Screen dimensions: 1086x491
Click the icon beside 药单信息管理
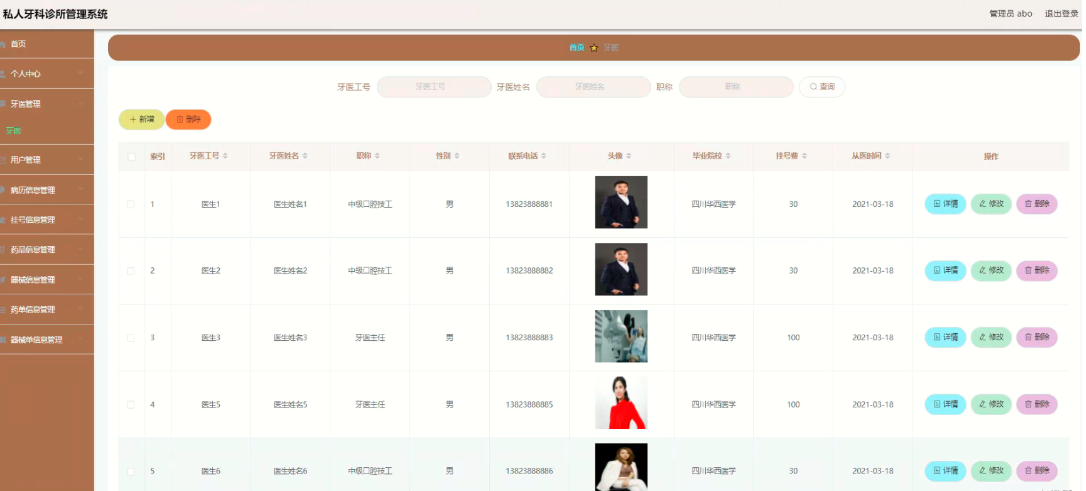3,310
